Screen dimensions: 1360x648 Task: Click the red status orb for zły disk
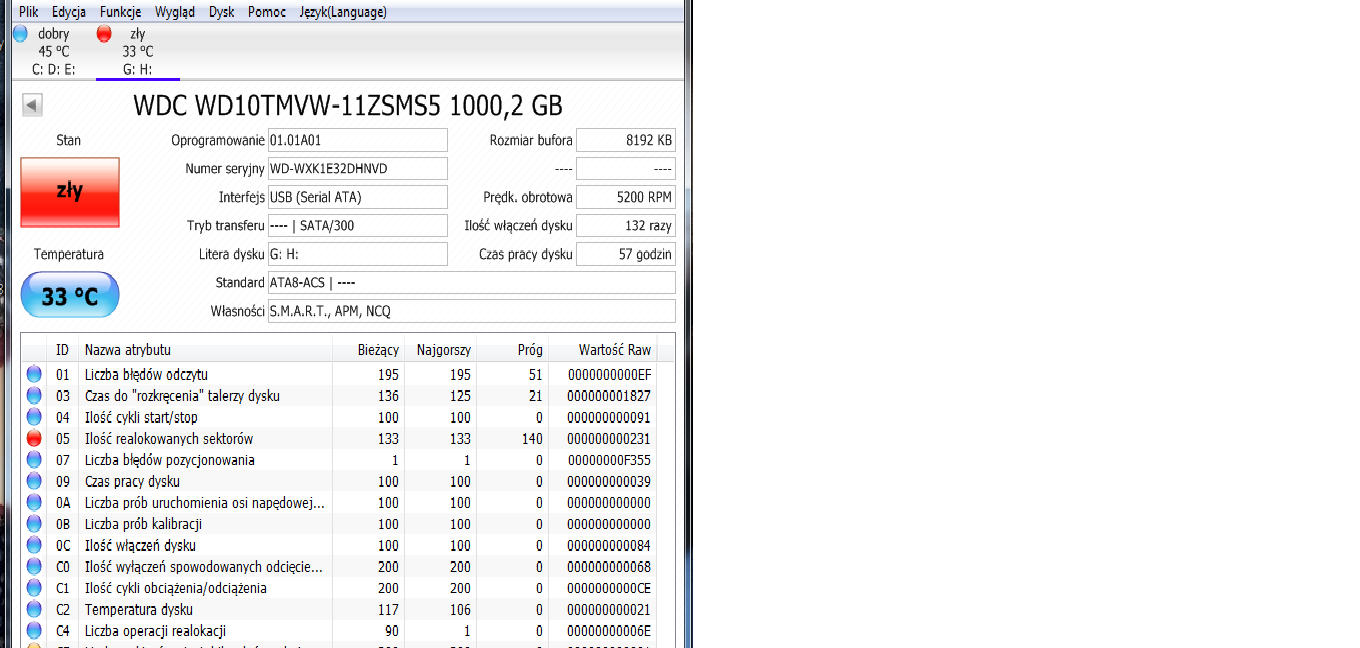(104, 34)
